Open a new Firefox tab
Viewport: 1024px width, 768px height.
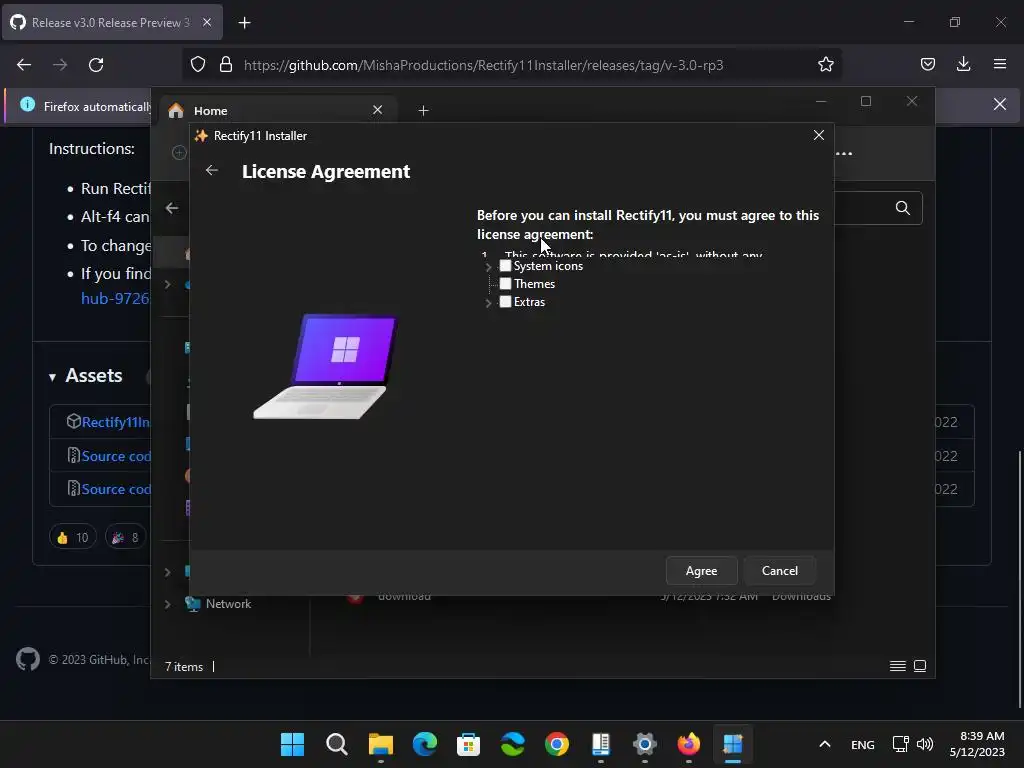pos(244,23)
